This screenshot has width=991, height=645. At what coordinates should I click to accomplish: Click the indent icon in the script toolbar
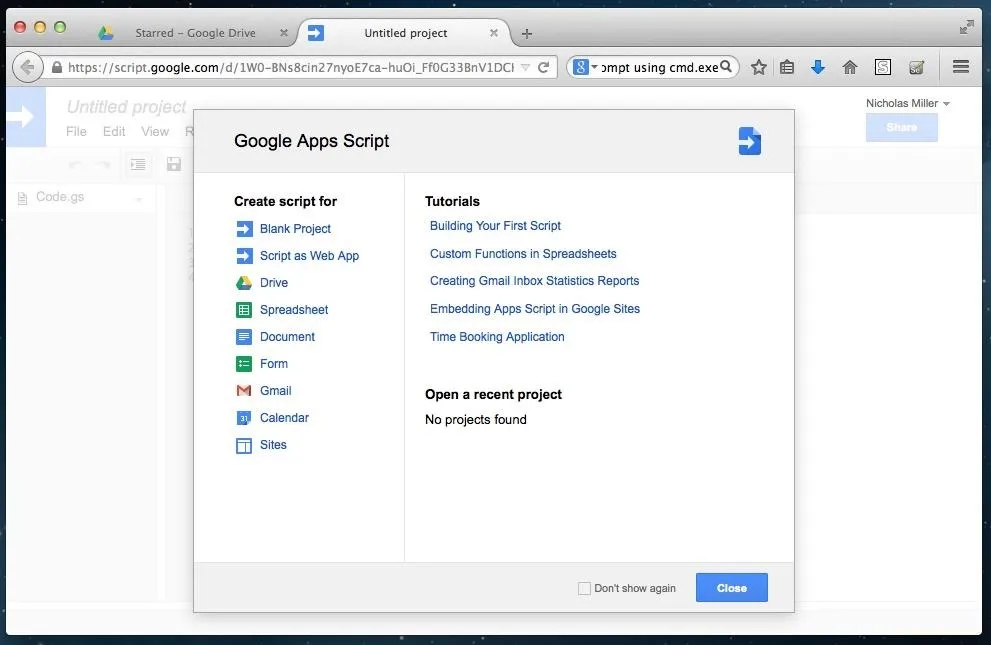click(138, 164)
